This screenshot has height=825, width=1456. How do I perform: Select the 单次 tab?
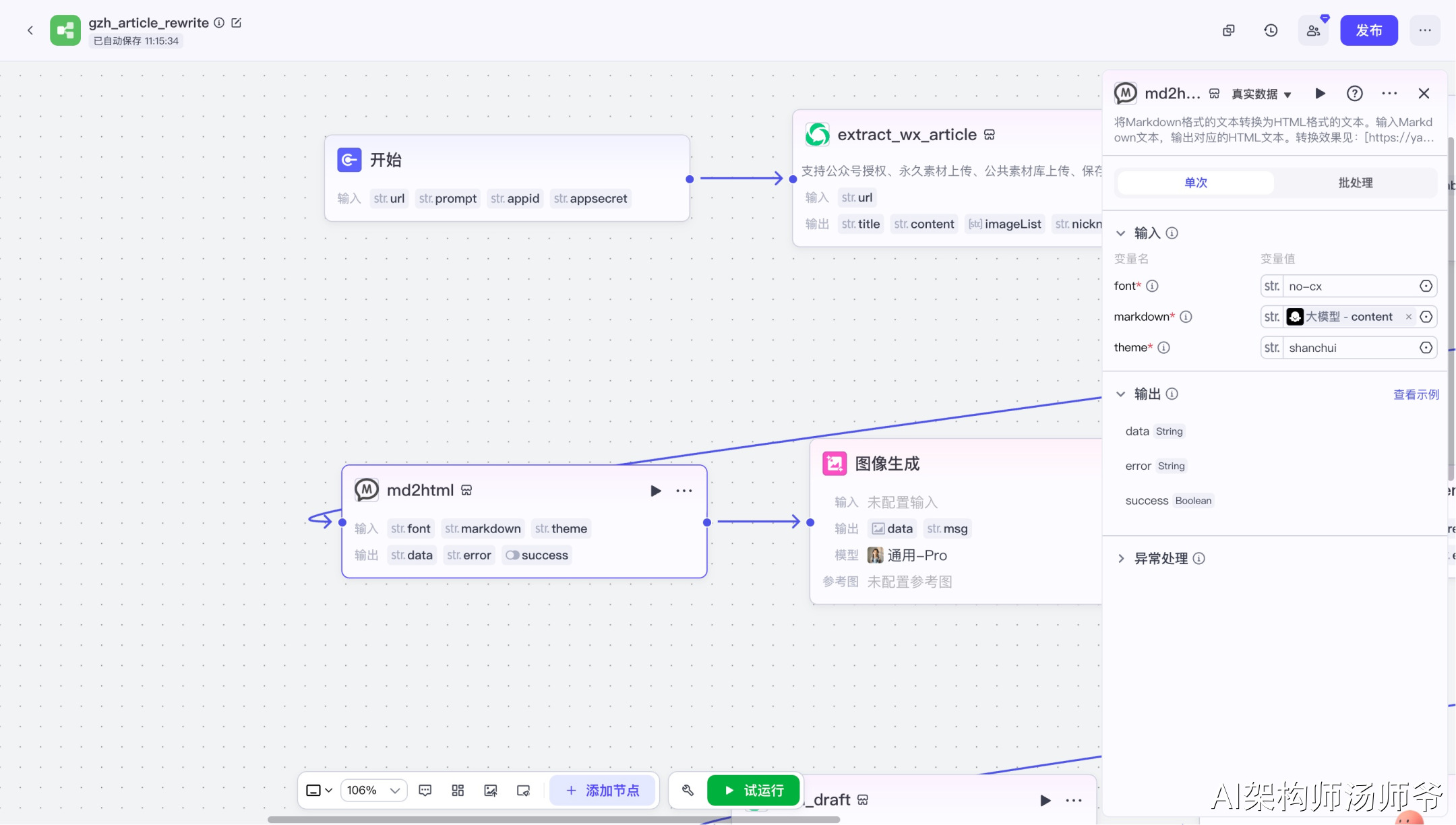pyautogui.click(x=1196, y=183)
